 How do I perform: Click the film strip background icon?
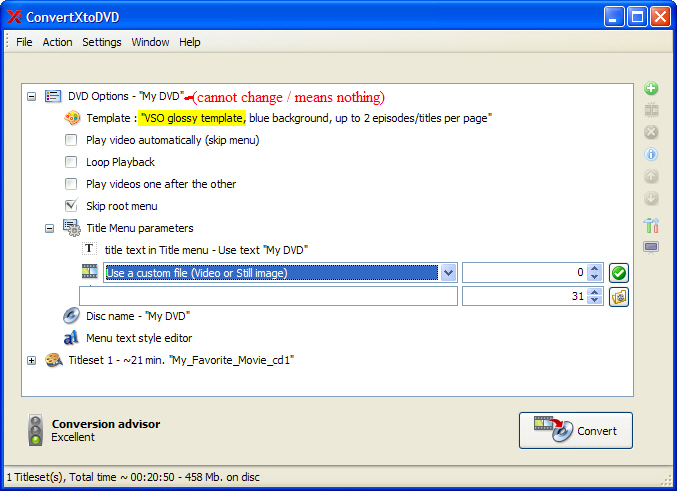pyautogui.click(x=90, y=271)
